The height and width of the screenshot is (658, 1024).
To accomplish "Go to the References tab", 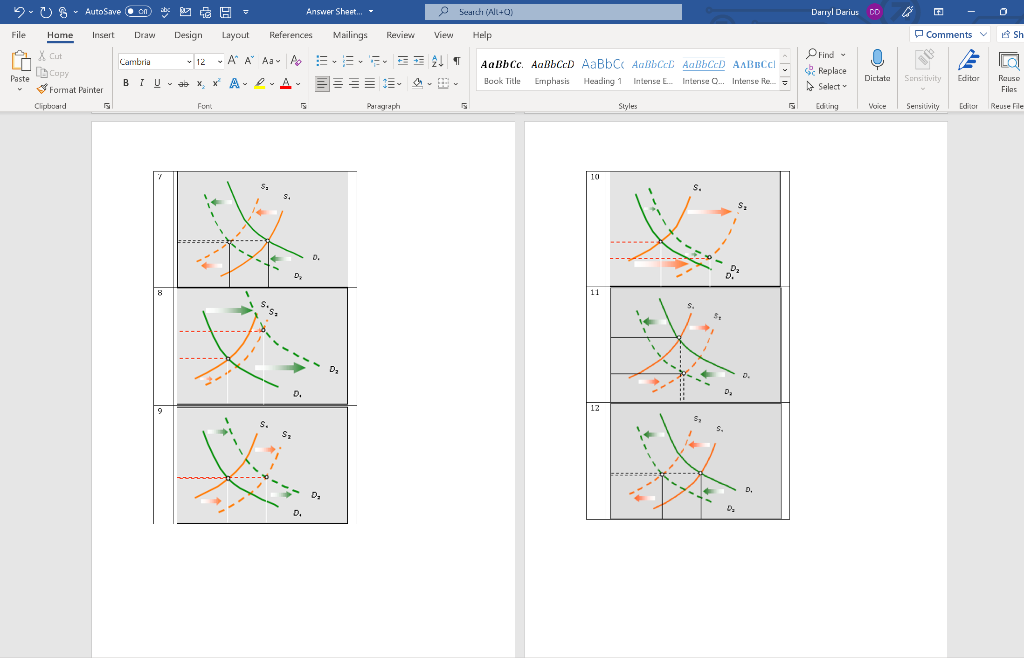I will pos(291,35).
